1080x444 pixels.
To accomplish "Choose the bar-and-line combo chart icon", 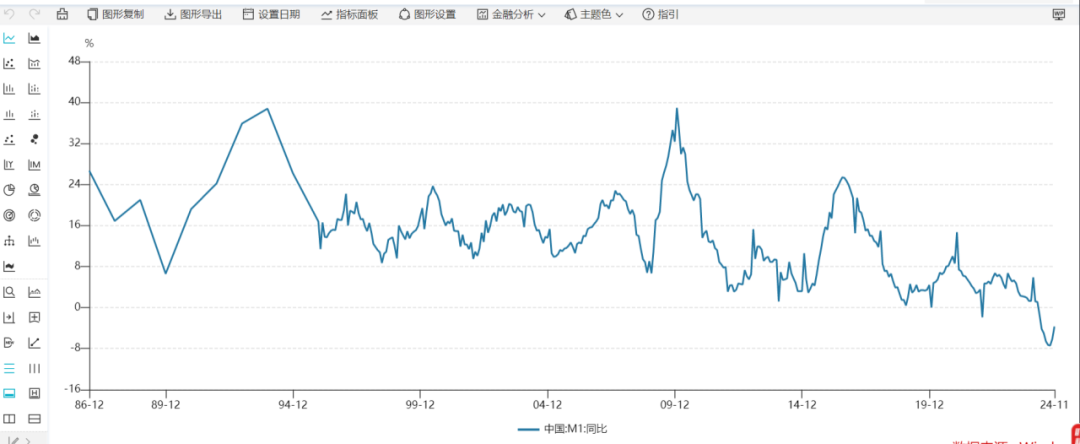I will coord(34,64).
